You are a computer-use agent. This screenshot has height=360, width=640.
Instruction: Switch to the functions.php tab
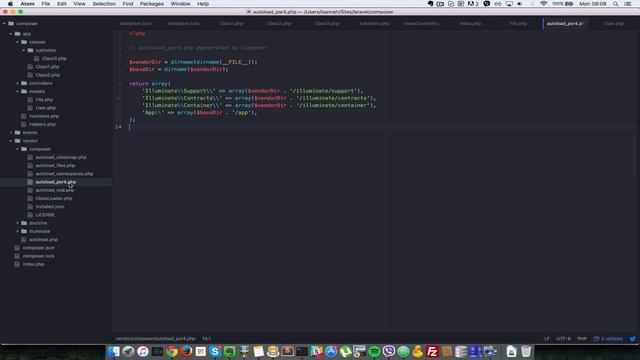pyautogui.click(x=375, y=24)
